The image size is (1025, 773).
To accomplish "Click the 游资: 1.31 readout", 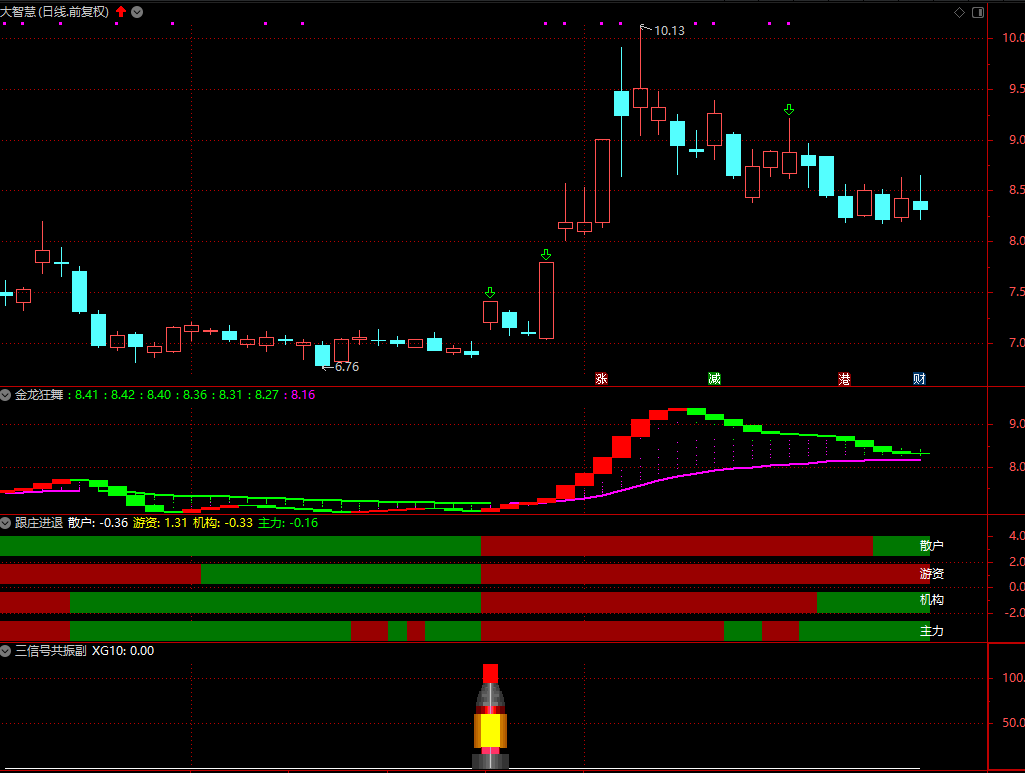I will tap(160, 523).
